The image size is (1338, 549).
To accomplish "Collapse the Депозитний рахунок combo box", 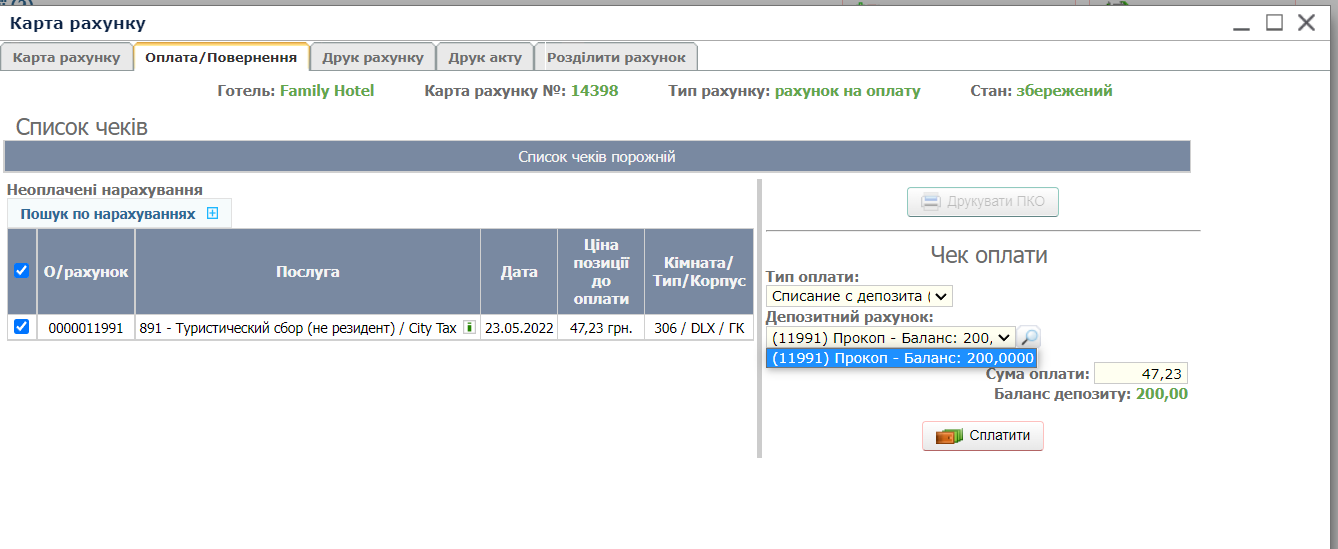I will click(x=890, y=338).
